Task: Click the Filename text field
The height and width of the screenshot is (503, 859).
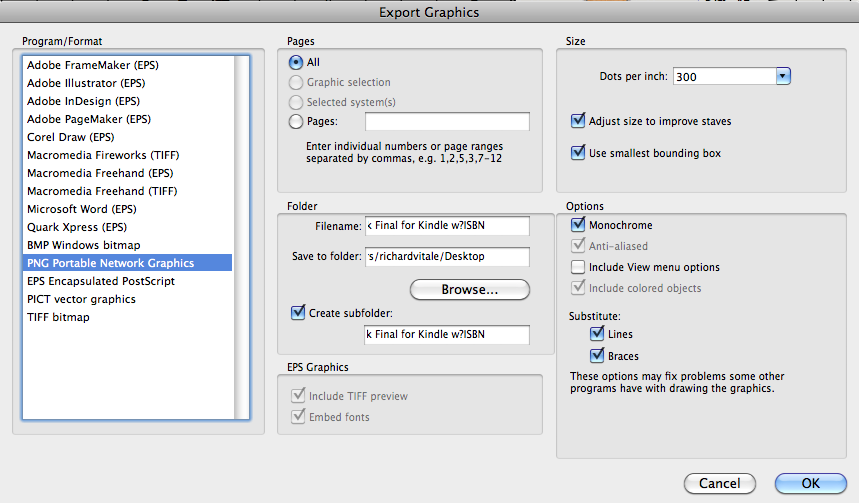Action: click(x=447, y=225)
